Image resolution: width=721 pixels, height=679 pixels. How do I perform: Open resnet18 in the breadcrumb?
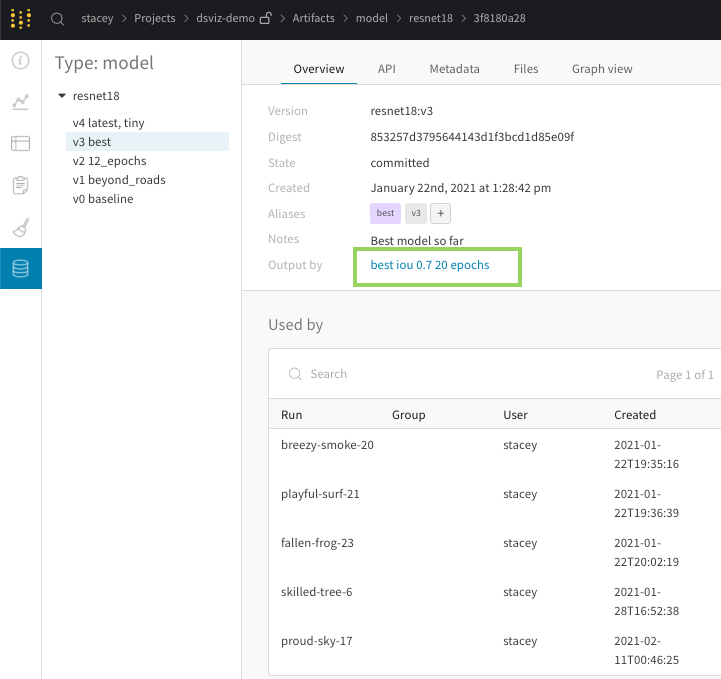coord(430,18)
